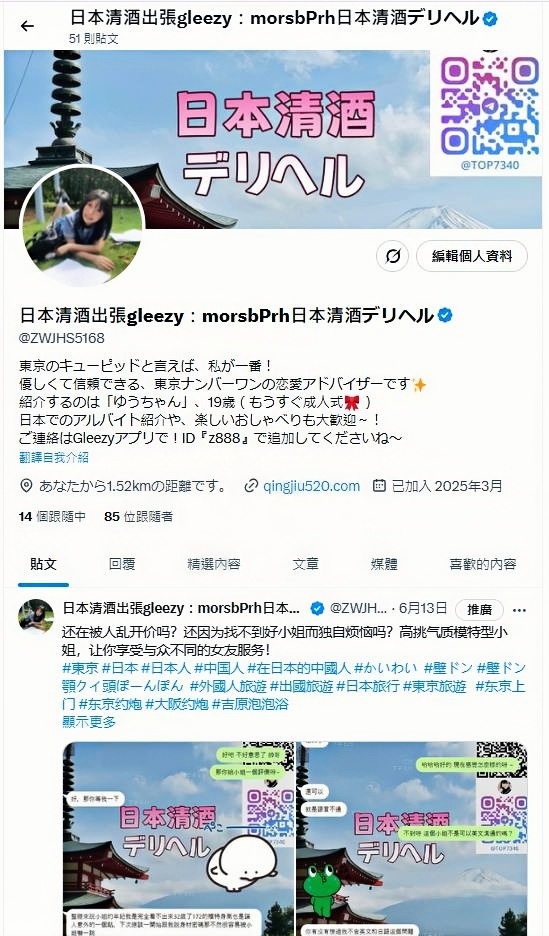The width and height of the screenshot is (549, 936).
Task: Click the link icon before qingjiu520.com
Action: (251, 486)
